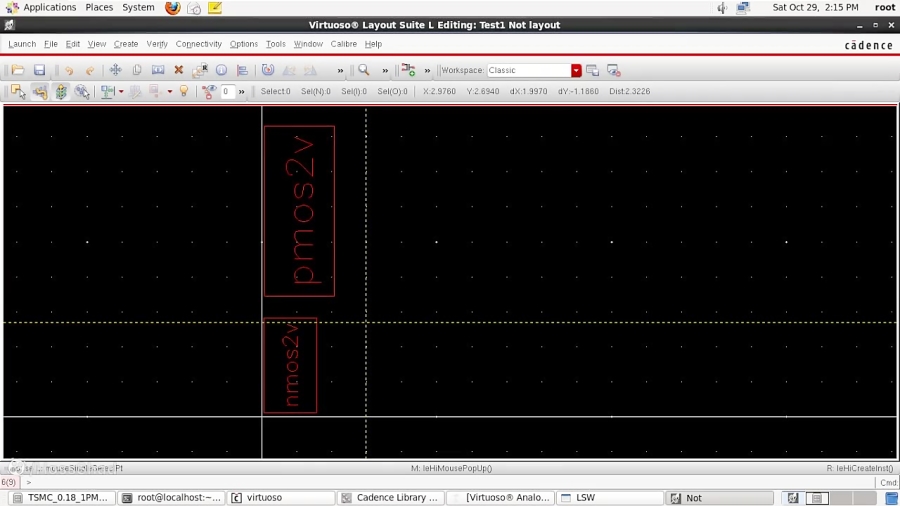This screenshot has width=900, height=506.
Task: Open the Applications menu in top panel
Action: pos(49,7)
